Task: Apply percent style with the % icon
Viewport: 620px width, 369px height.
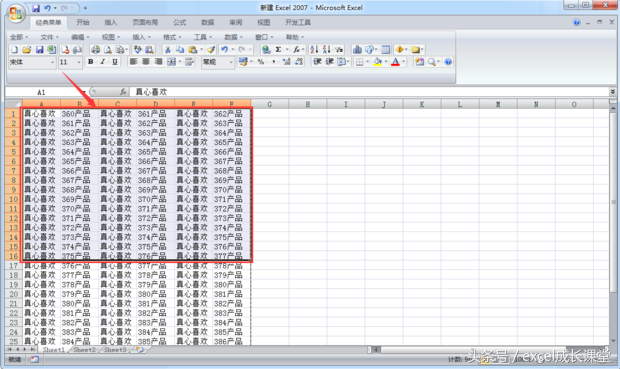Action: coord(261,62)
